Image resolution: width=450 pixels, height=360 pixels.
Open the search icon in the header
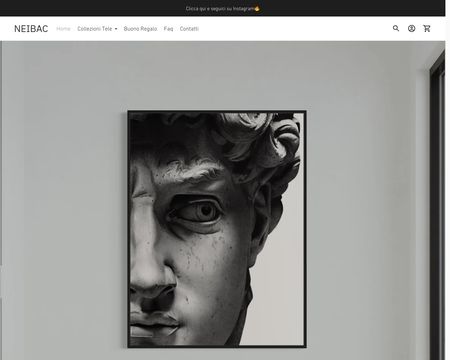(x=396, y=28)
